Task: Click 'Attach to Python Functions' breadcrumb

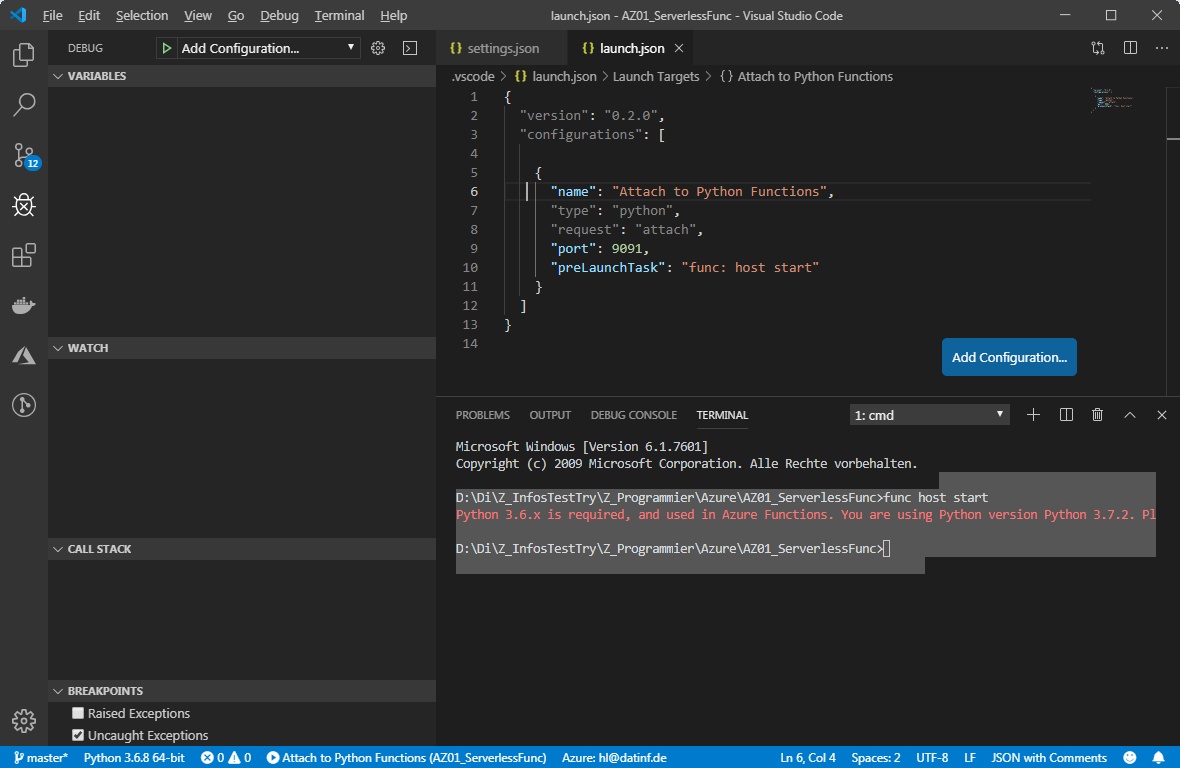Action: coord(814,77)
